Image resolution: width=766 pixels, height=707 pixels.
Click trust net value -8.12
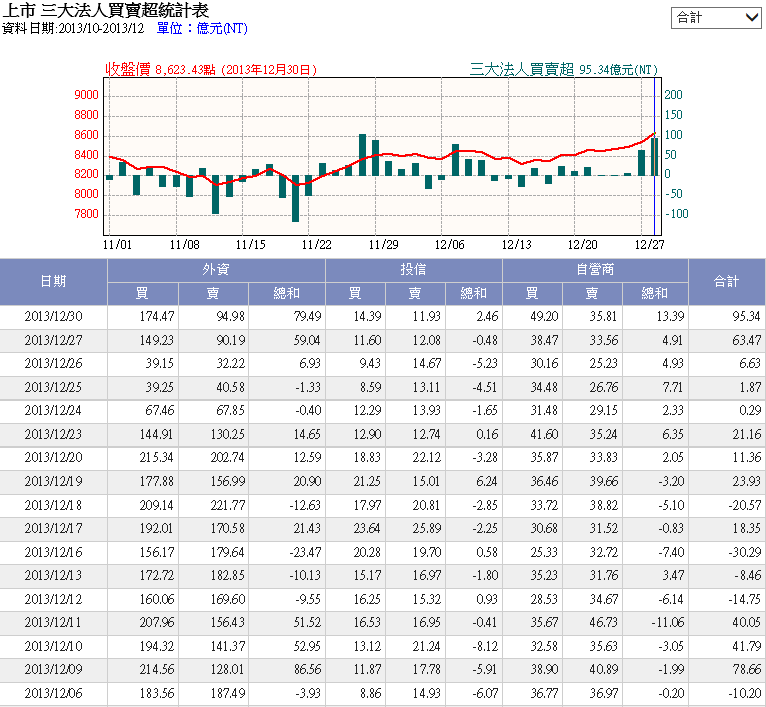[x=485, y=646]
